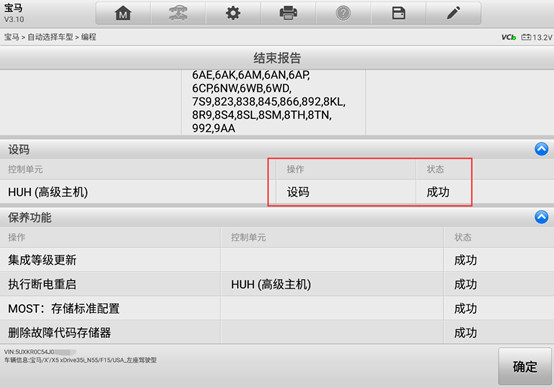Click the 编程 breadcrumb item
554x388 pixels.
pos(88,37)
